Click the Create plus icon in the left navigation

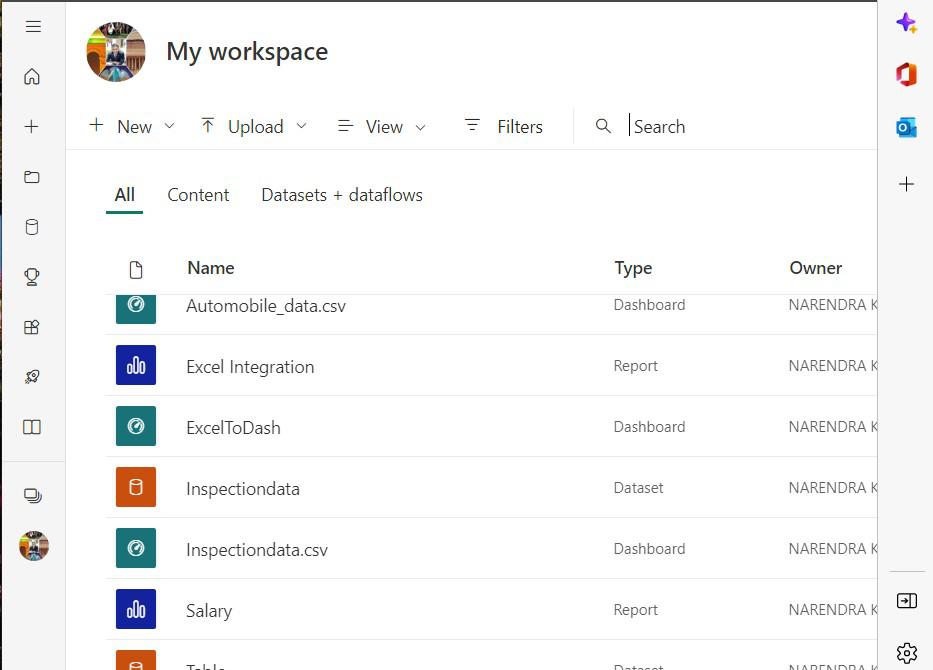pos(32,127)
